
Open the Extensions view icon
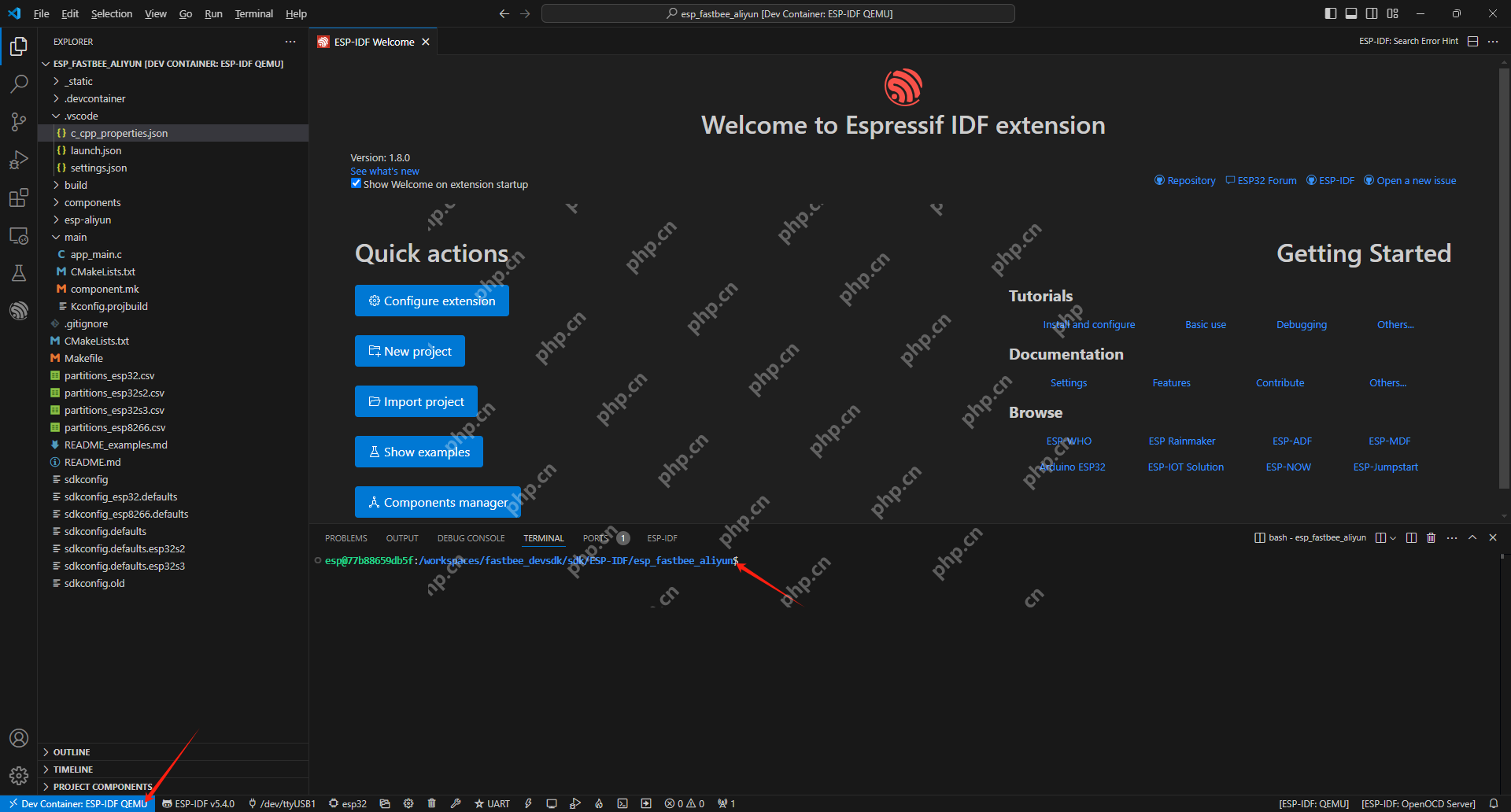(x=19, y=198)
